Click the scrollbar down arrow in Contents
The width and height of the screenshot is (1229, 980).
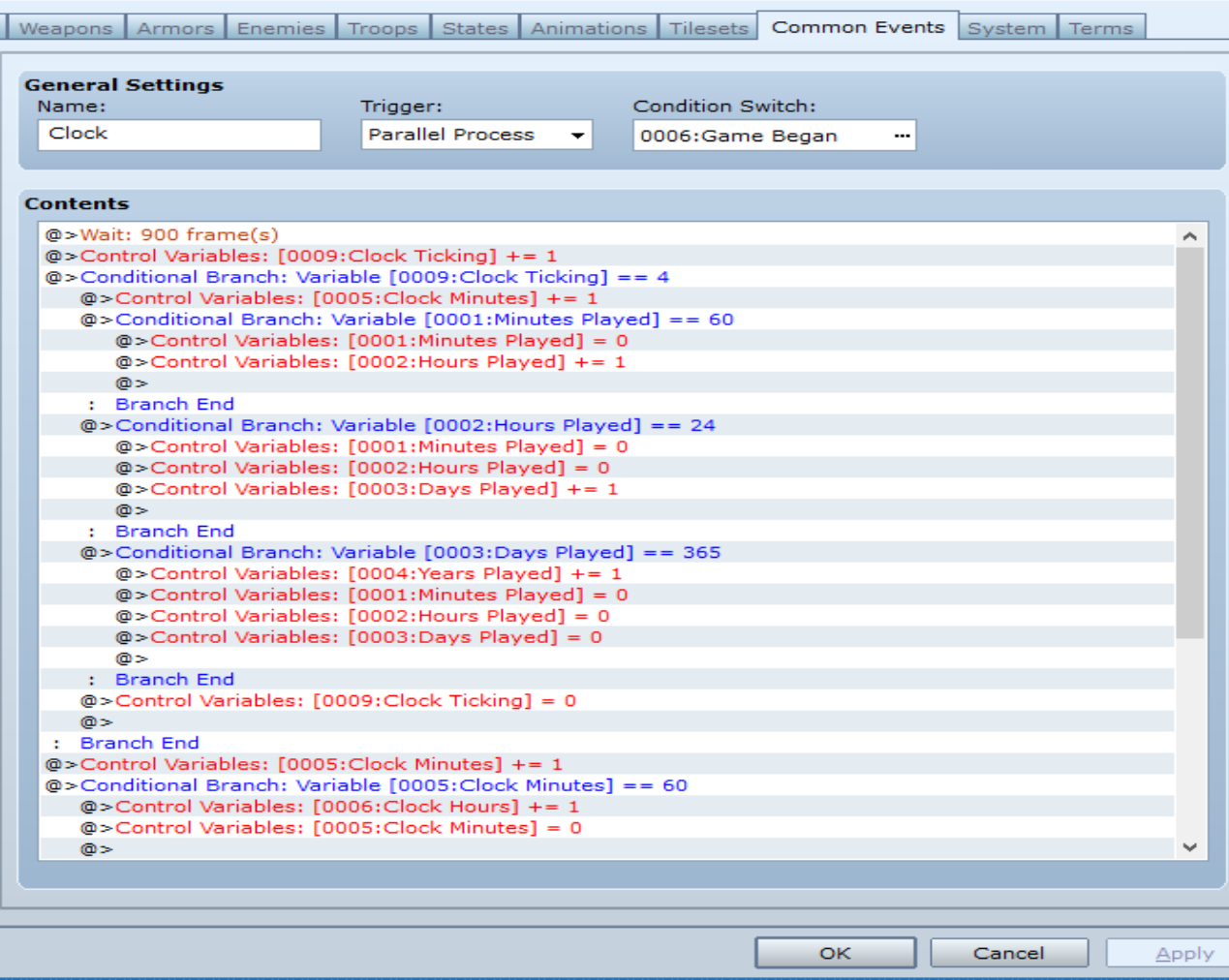1190,846
